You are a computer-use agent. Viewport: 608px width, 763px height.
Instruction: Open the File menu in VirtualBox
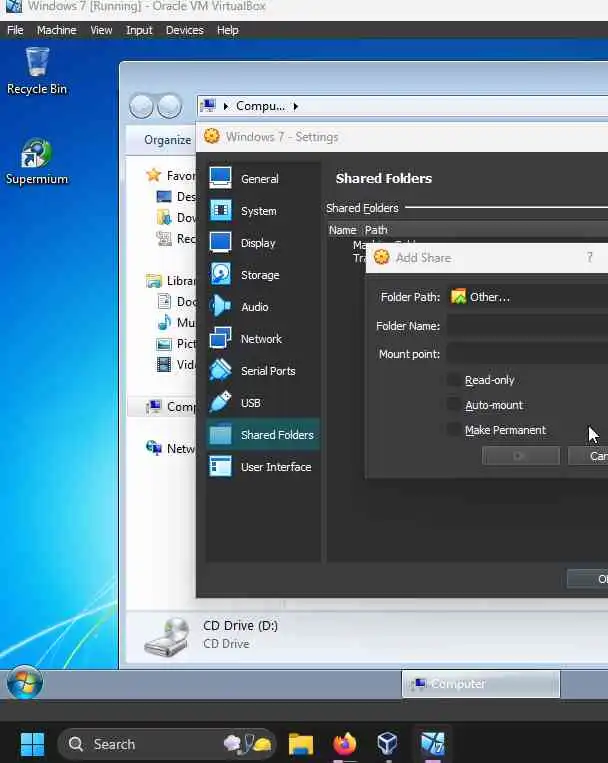click(x=15, y=30)
